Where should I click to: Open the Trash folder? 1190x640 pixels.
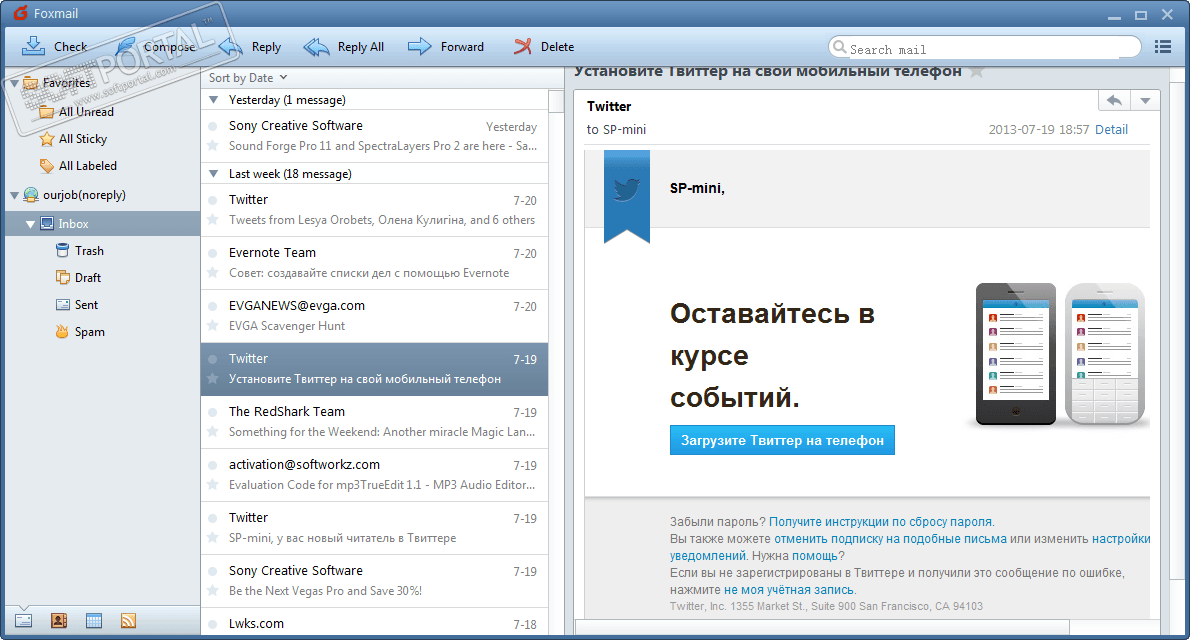pyautogui.click(x=80, y=251)
